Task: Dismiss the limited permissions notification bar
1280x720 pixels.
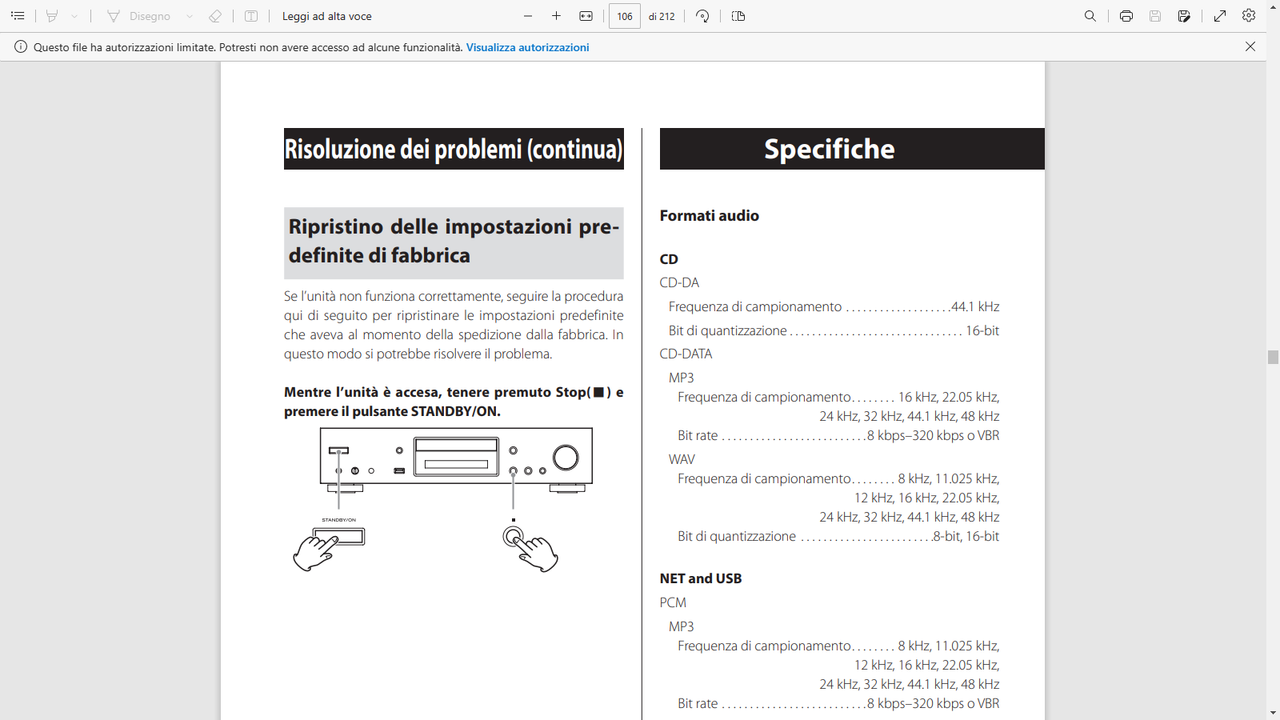Action: (x=1250, y=47)
